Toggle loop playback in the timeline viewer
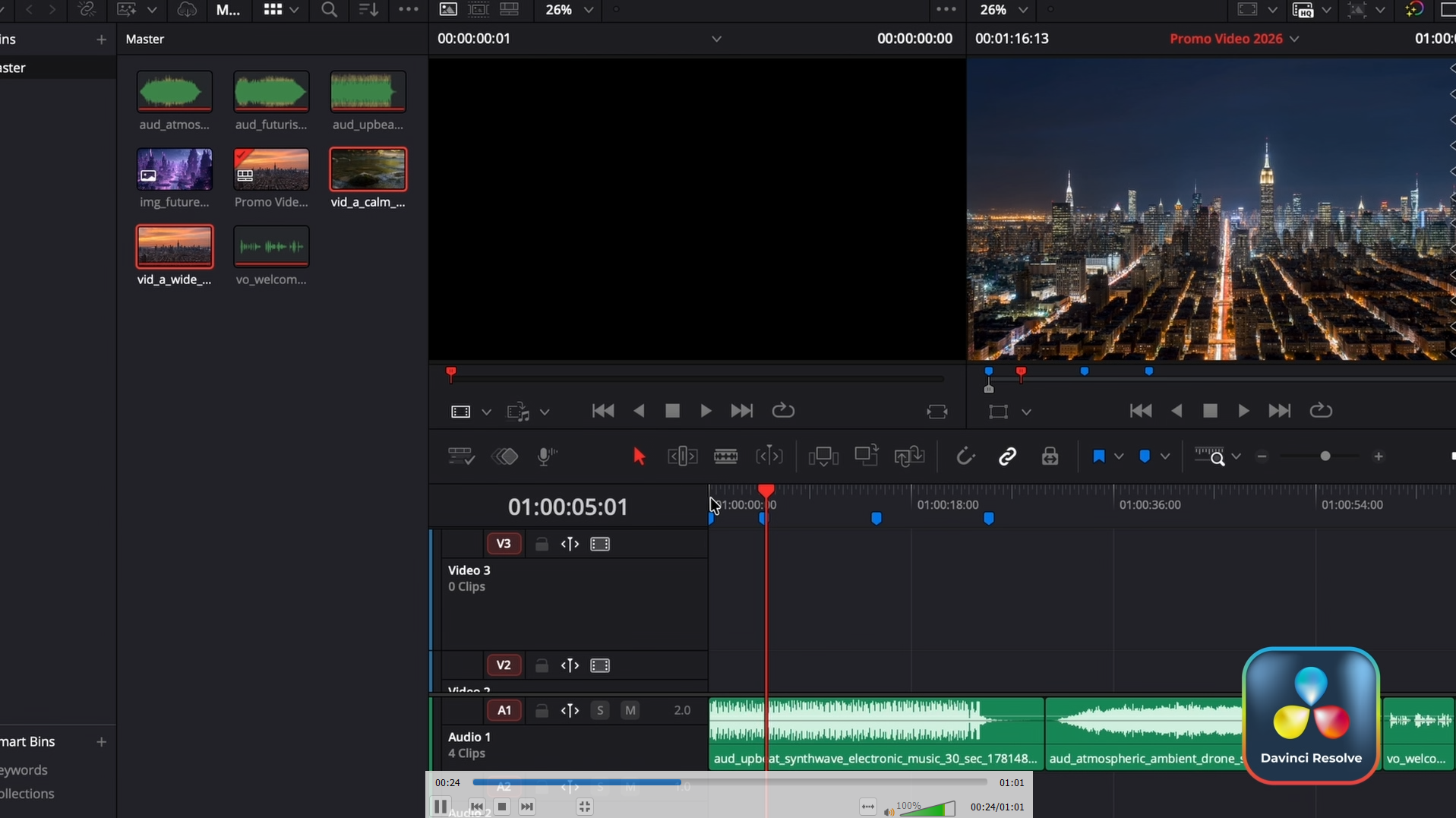This screenshot has height=818, width=1456. (1321, 411)
